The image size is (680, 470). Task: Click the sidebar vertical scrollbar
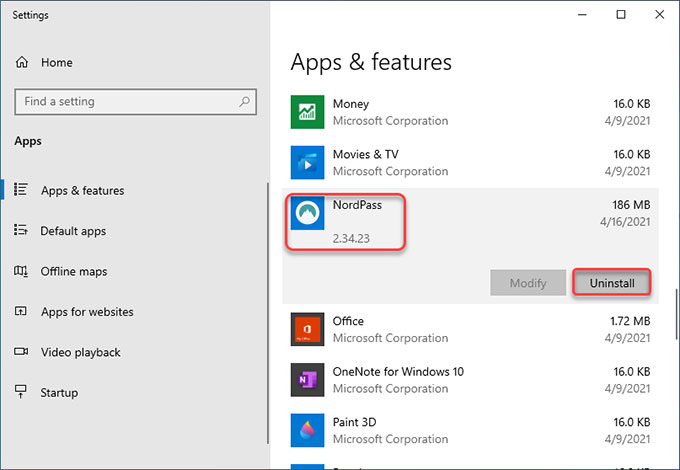click(x=268, y=313)
